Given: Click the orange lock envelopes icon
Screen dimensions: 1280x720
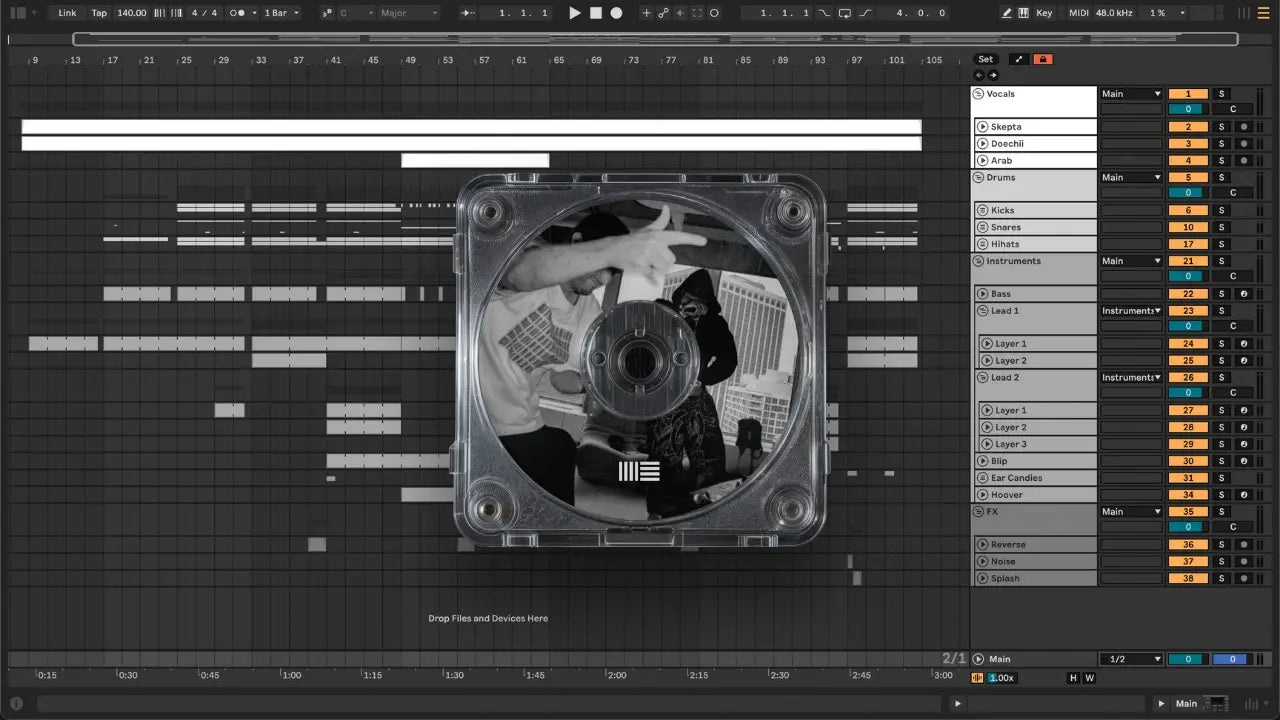Looking at the screenshot, I should click(x=1043, y=59).
